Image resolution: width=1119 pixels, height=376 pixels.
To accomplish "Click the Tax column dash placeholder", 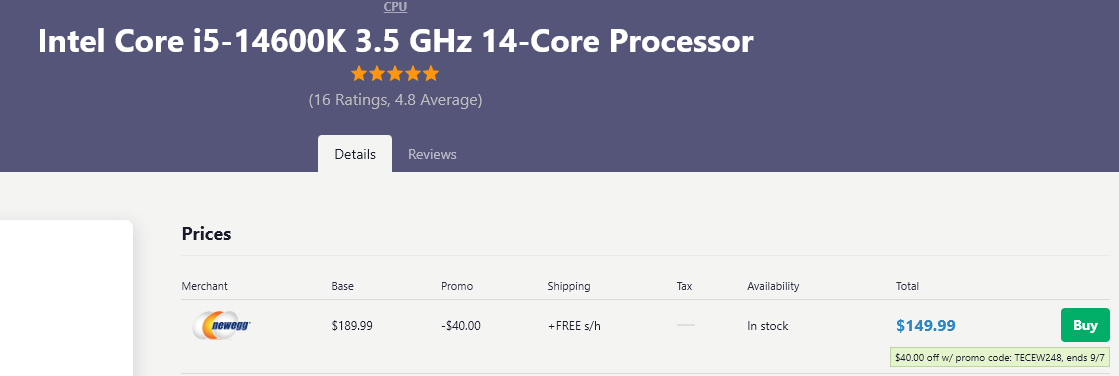I will [x=686, y=325].
